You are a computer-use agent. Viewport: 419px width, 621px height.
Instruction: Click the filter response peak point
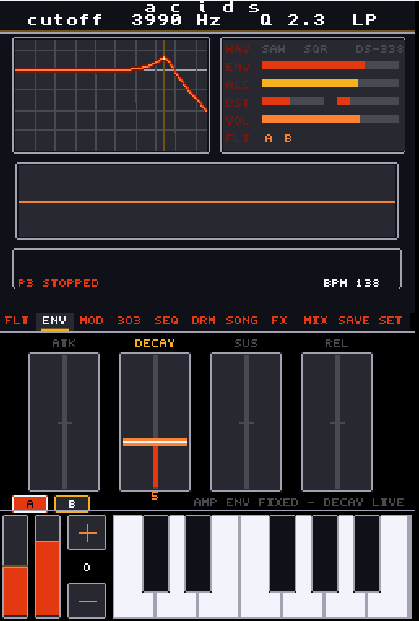164,59
